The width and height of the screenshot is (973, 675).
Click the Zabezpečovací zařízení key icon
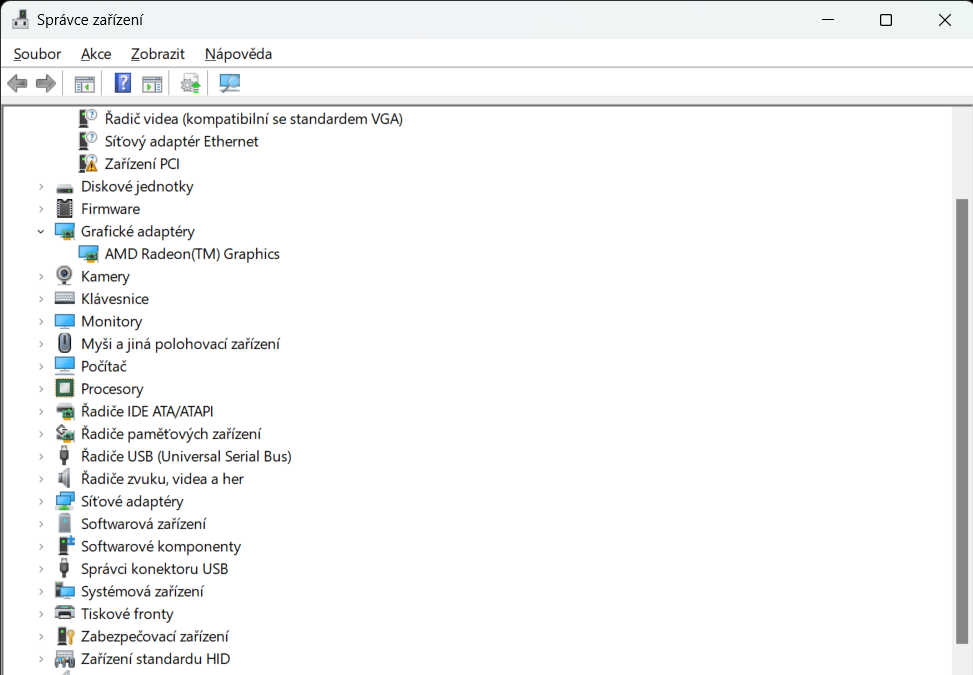coord(65,636)
